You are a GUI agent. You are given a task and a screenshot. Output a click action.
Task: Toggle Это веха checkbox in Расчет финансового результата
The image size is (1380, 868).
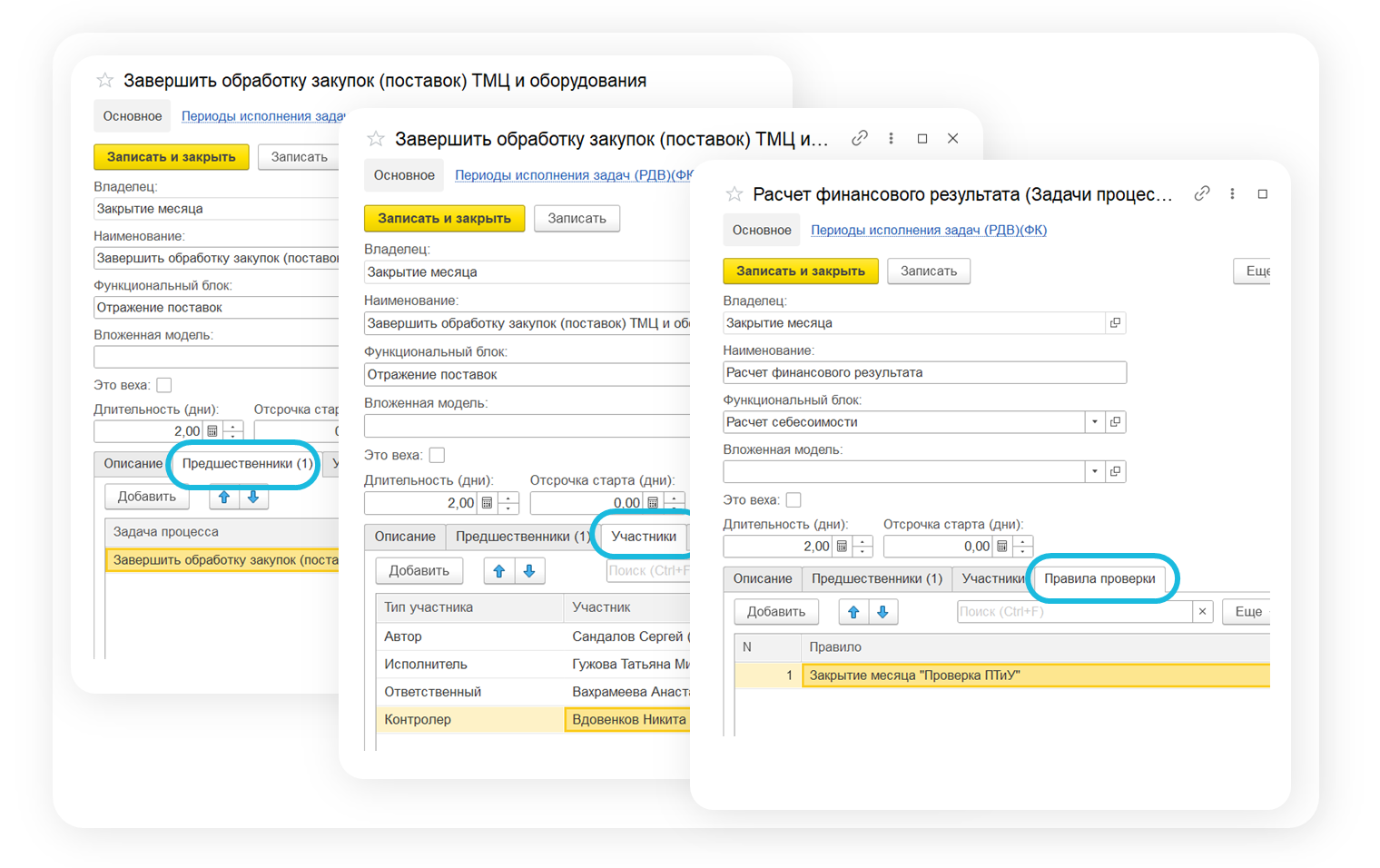click(793, 500)
